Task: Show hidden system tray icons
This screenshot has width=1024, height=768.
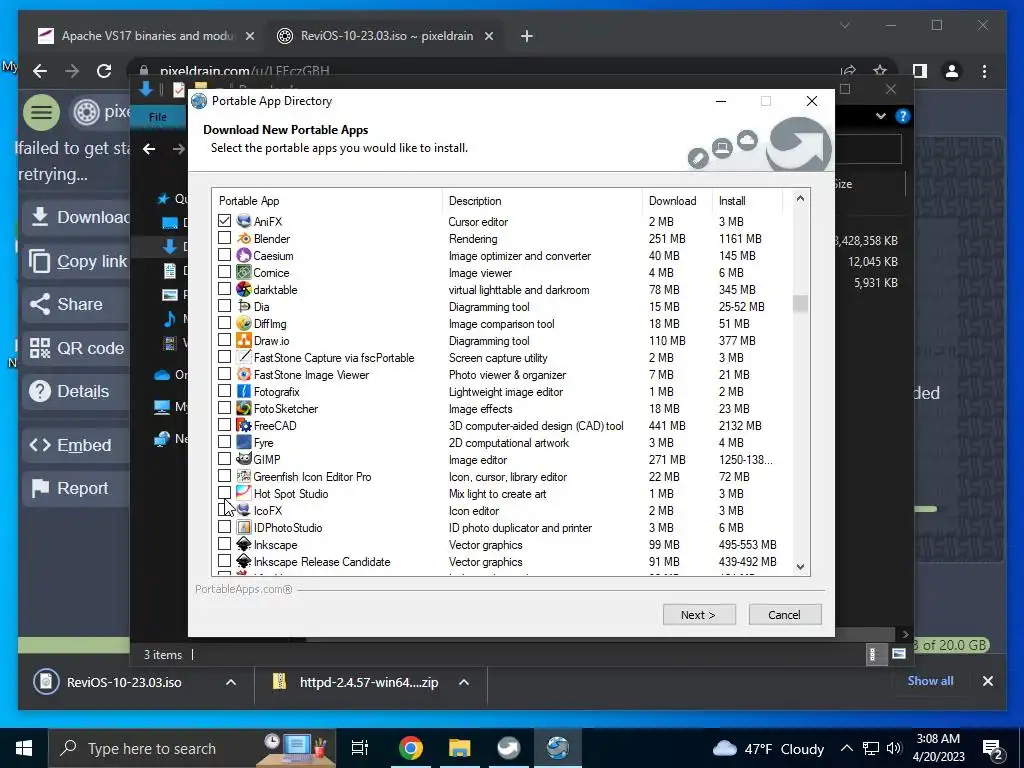Action: tap(846, 748)
